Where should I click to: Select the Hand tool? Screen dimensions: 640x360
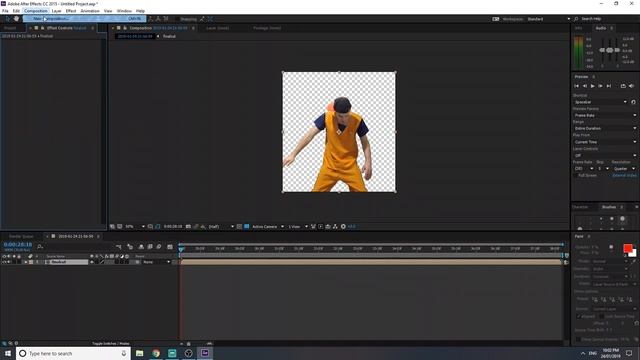pos(16,19)
